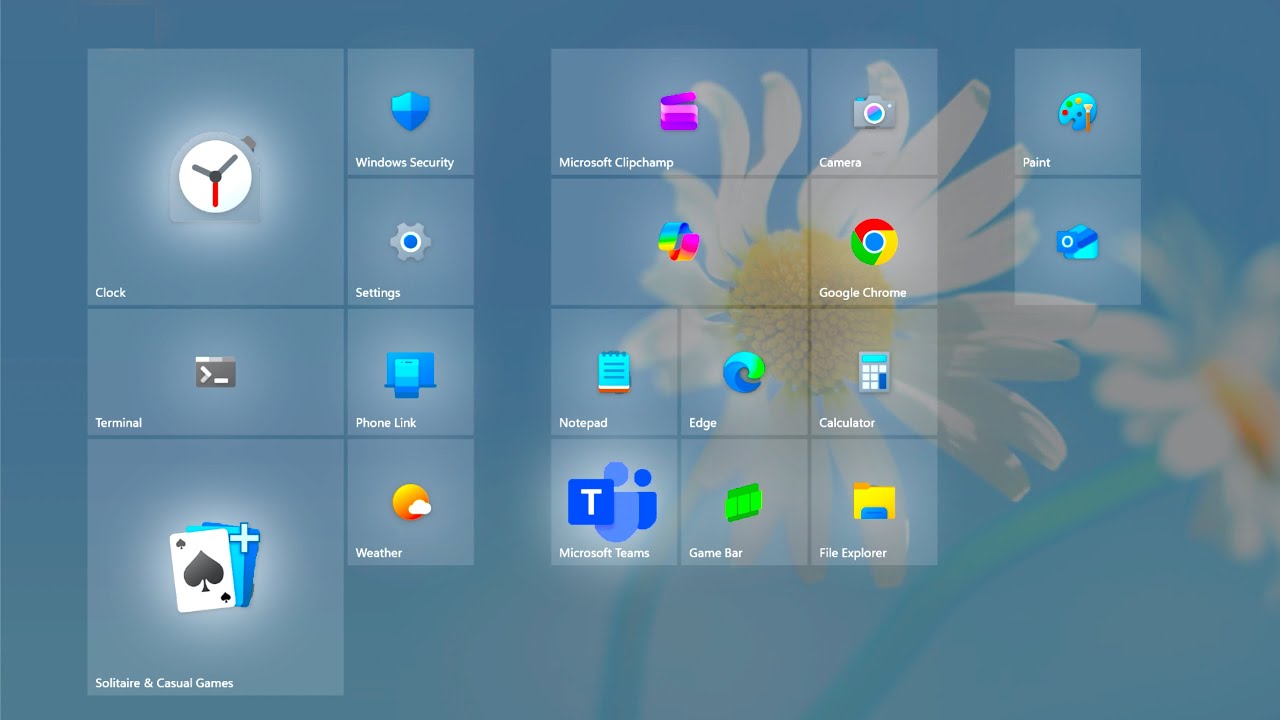Open the Calculator tile
1280x720 pixels.
pyautogui.click(x=874, y=372)
